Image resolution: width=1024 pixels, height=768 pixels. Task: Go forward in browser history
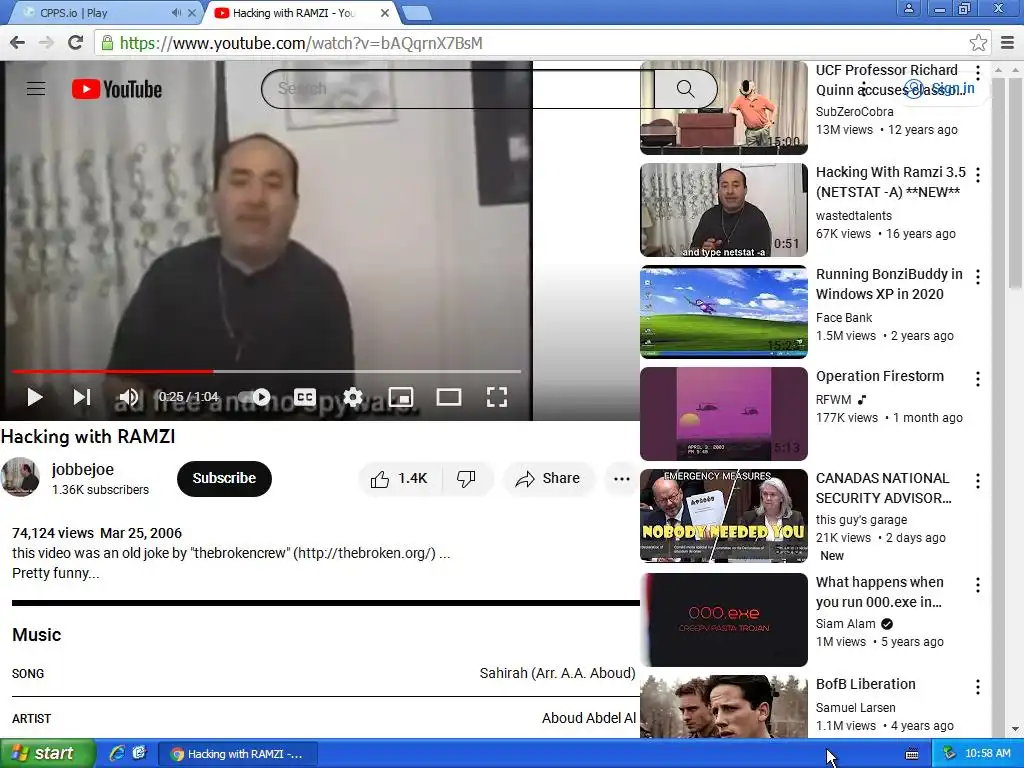tap(46, 42)
